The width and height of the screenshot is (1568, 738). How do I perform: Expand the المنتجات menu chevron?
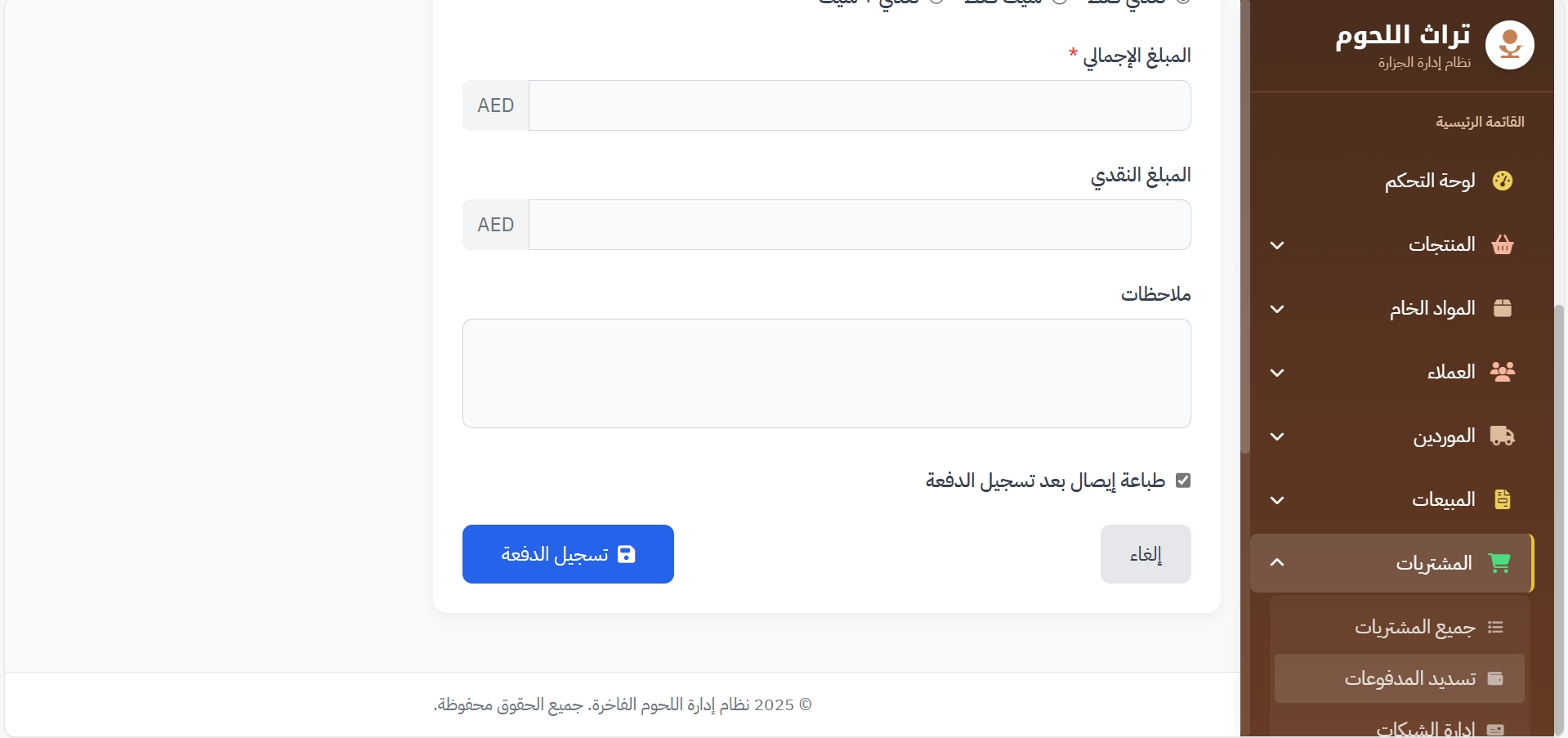pos(1277,245)
